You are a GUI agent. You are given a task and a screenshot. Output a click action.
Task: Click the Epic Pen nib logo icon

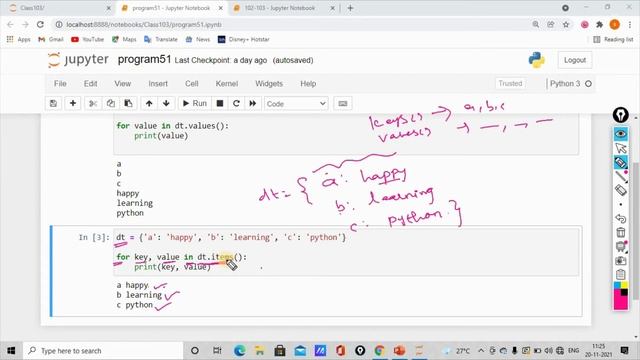(x=621, y=115)
